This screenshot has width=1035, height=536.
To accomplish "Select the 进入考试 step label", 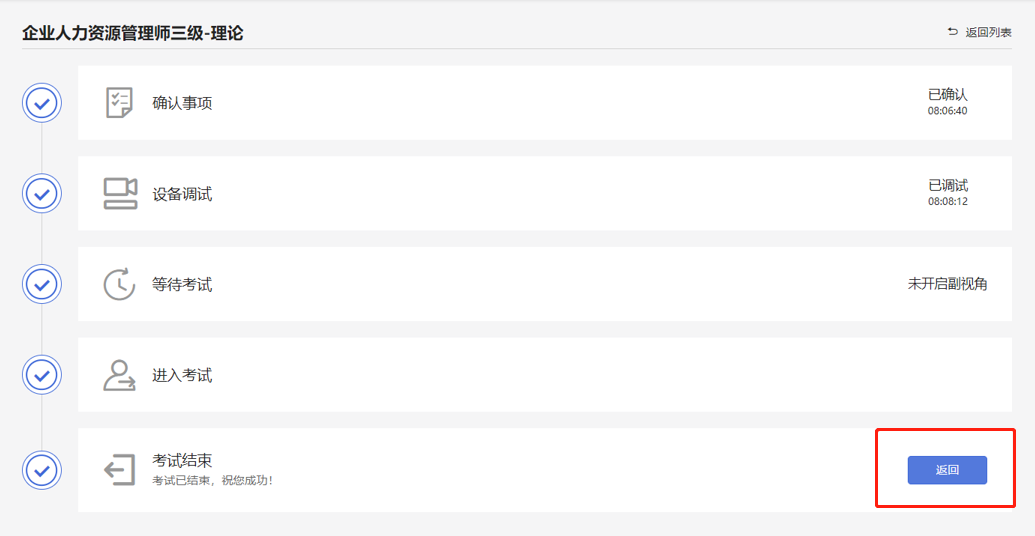I will point(182,375).
